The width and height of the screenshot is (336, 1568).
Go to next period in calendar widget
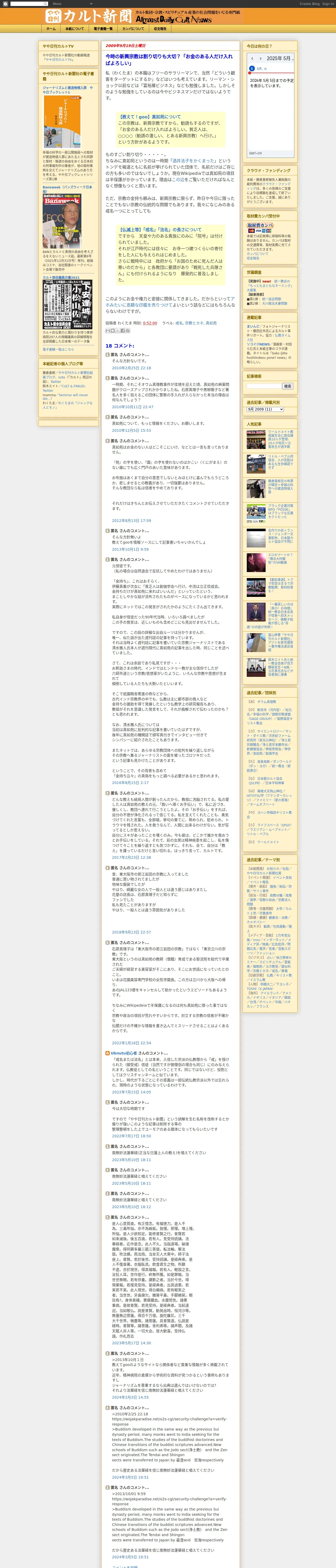coord(260,59)
